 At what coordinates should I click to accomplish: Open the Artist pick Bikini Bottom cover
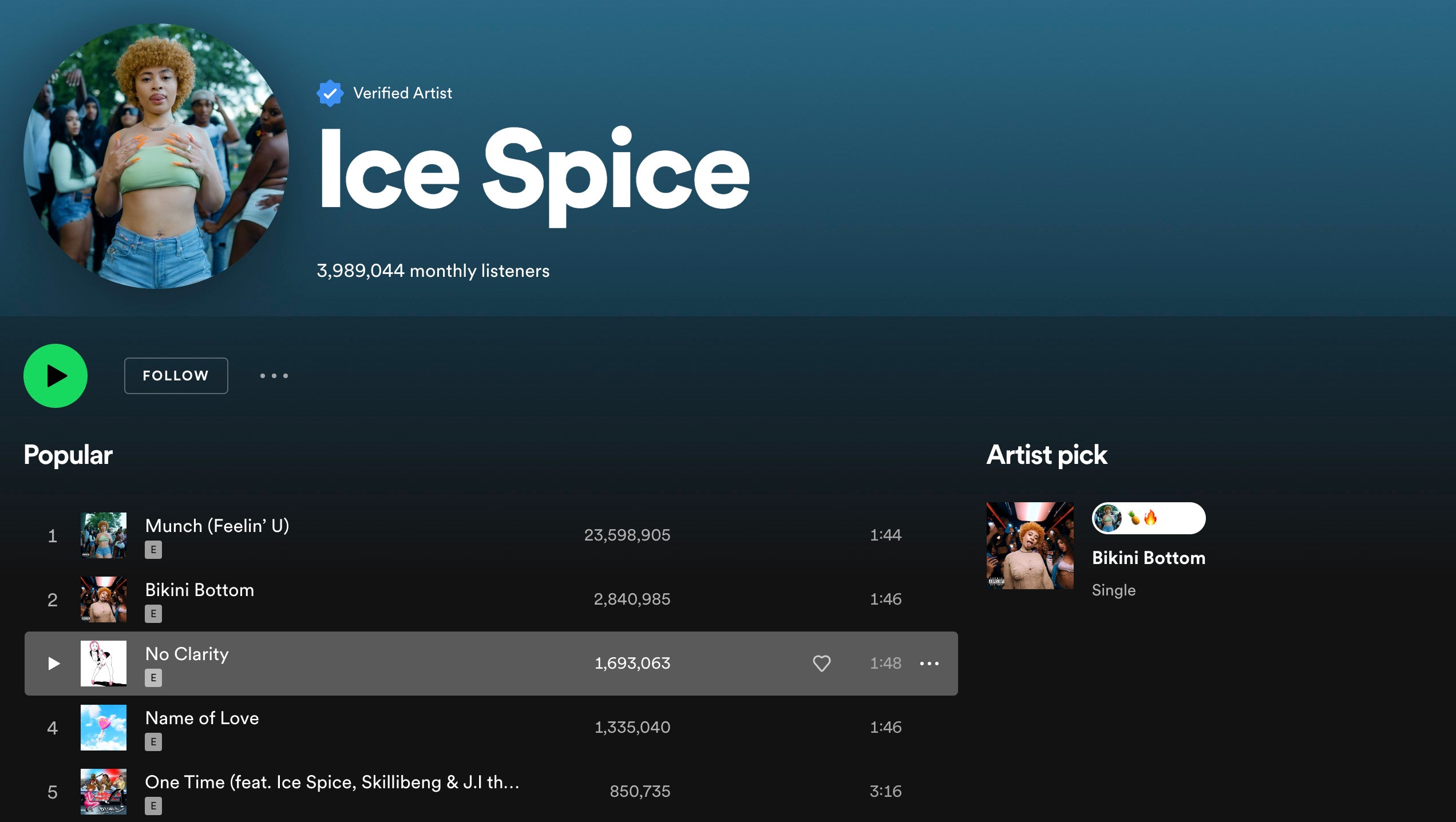[1030, 546]
